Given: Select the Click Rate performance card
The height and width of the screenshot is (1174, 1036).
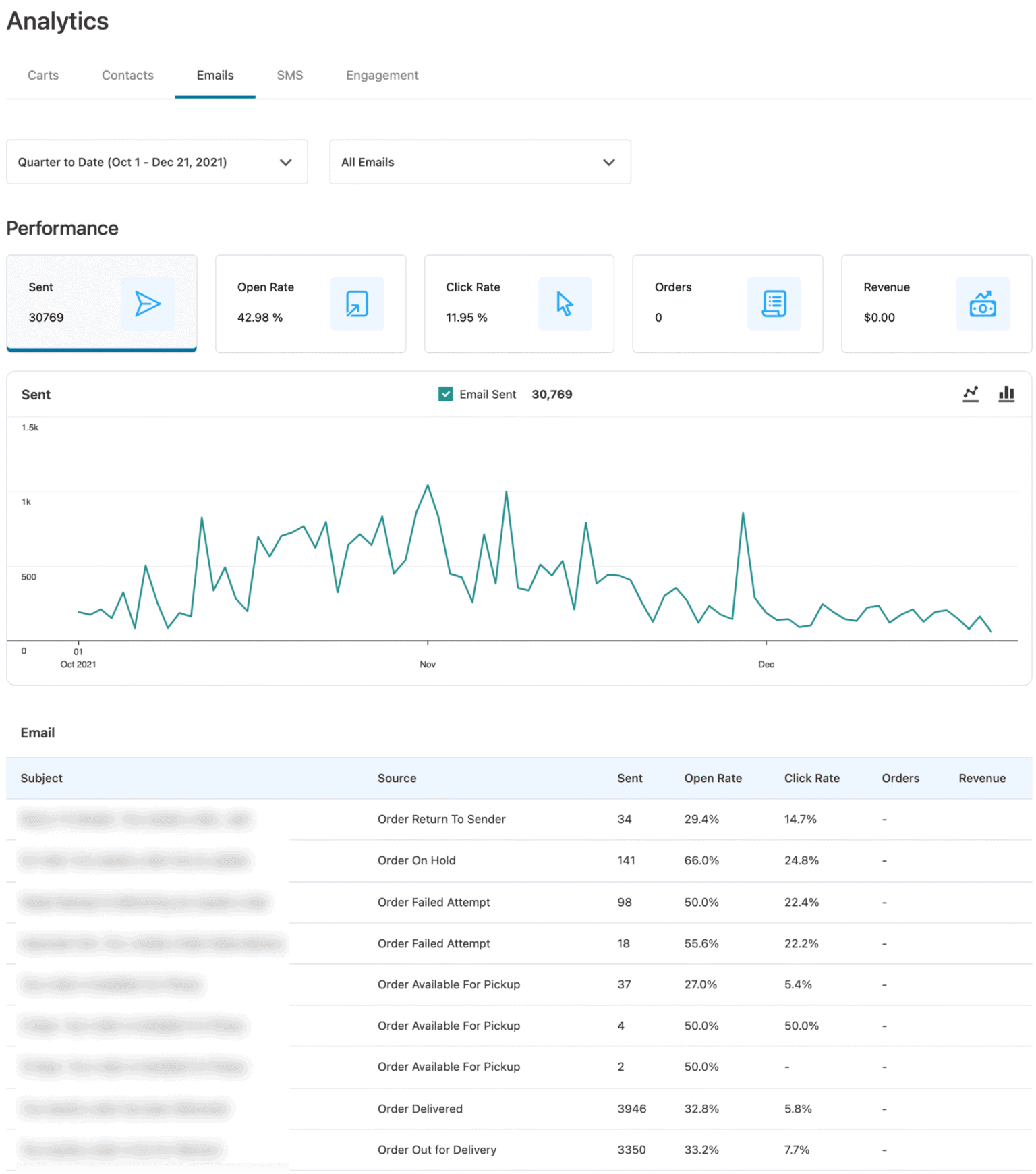Looking at the screenshot, I should click(519, 304).
